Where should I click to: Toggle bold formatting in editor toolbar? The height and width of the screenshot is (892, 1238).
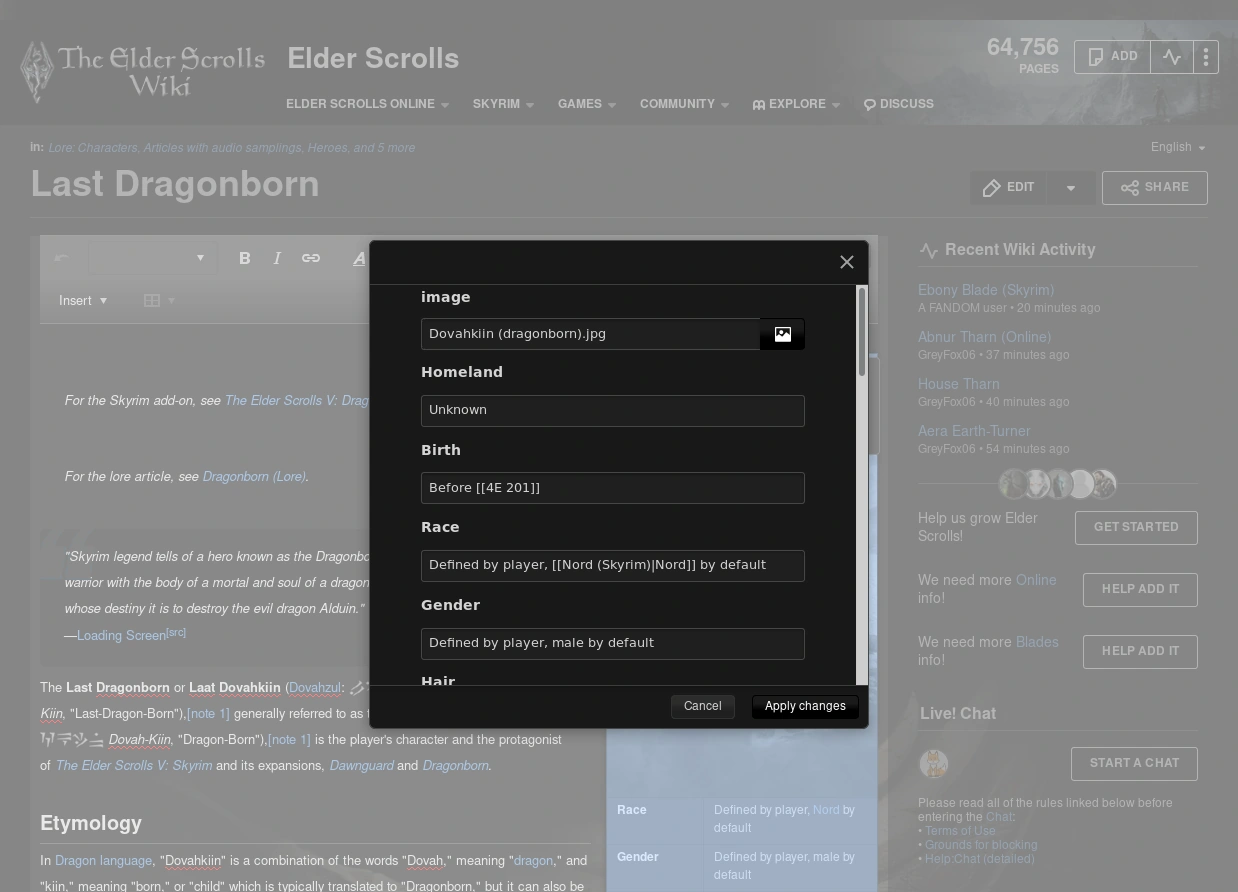tap(244, 259)
